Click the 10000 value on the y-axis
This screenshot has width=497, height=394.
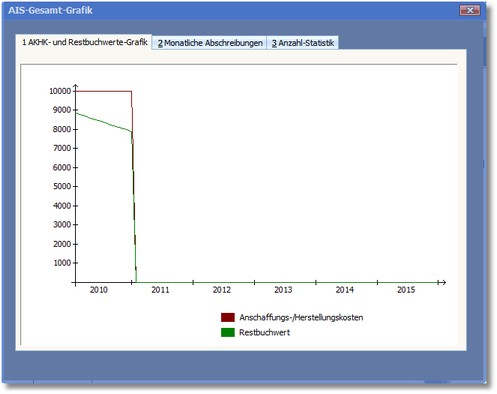point(60,91)
